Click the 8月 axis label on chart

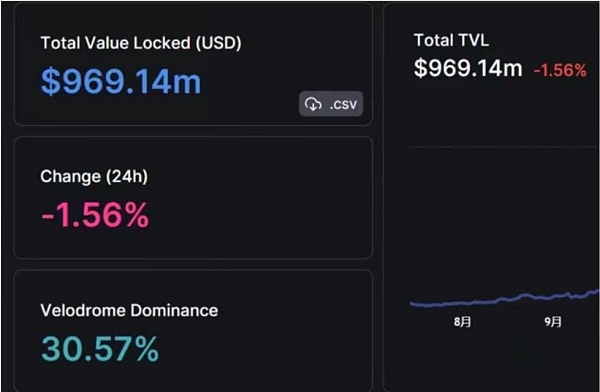click(462, 322)
